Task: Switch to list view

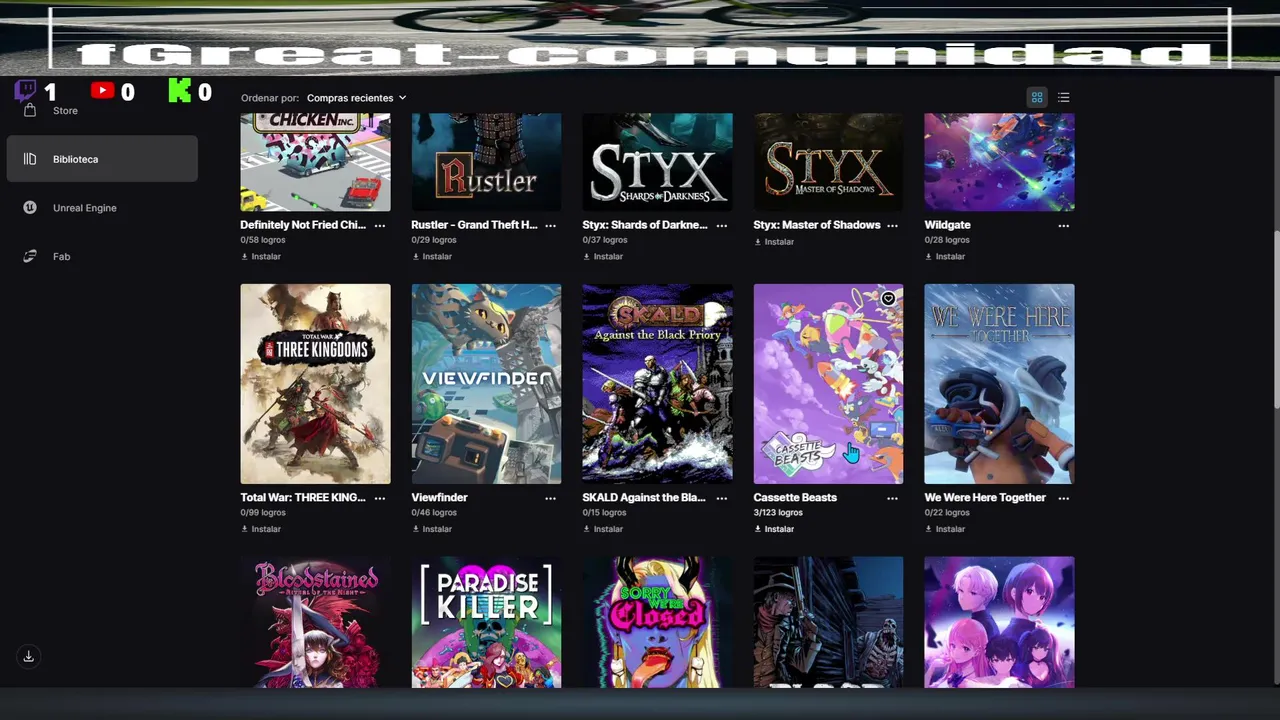Action: coord(1064,97)
